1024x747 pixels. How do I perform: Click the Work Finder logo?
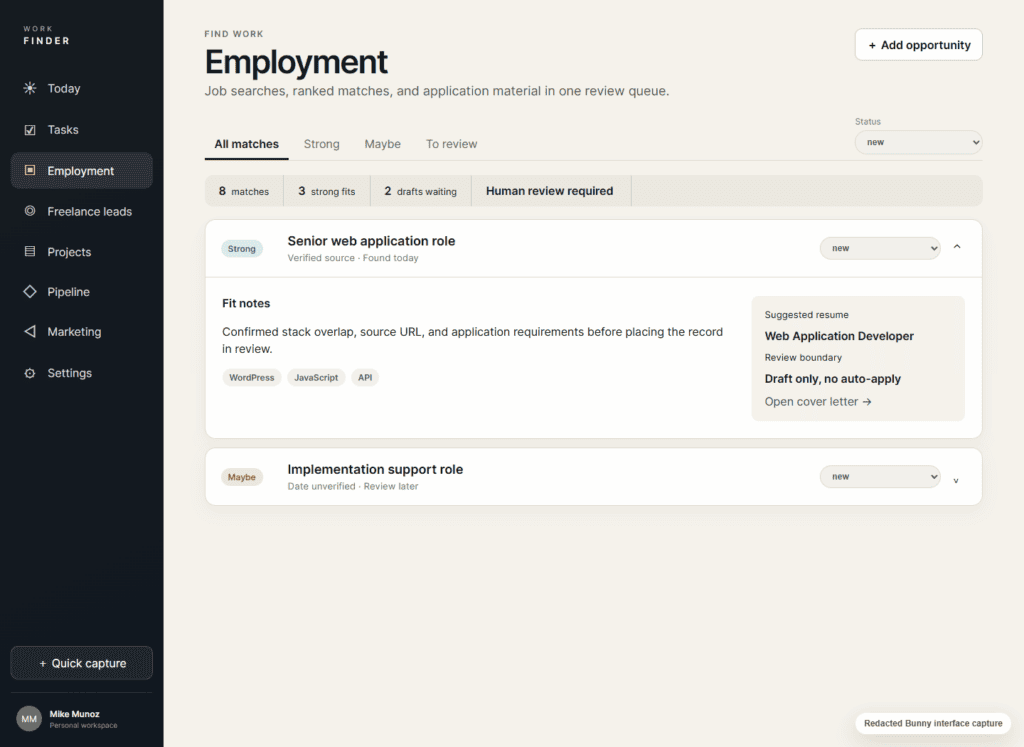[x=46, y=35]
